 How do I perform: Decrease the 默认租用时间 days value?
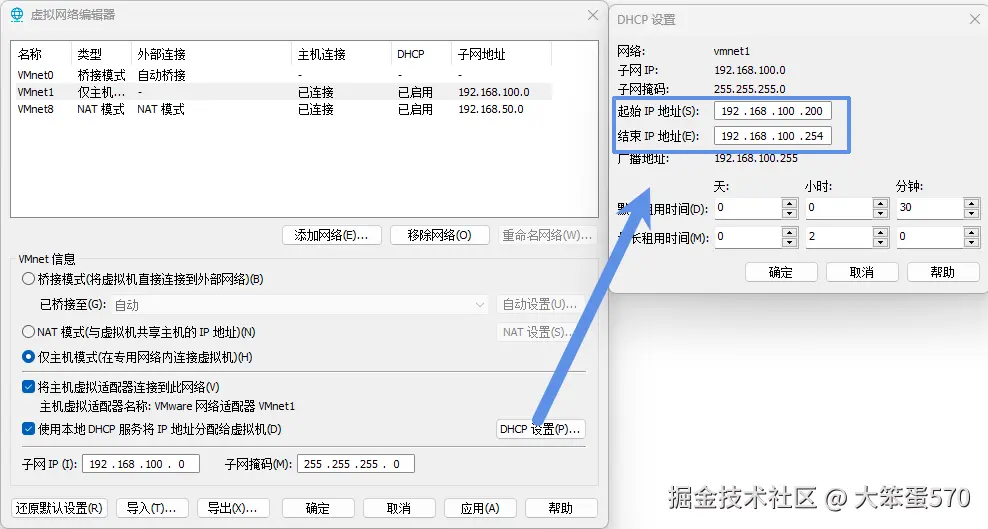[790, 213]
